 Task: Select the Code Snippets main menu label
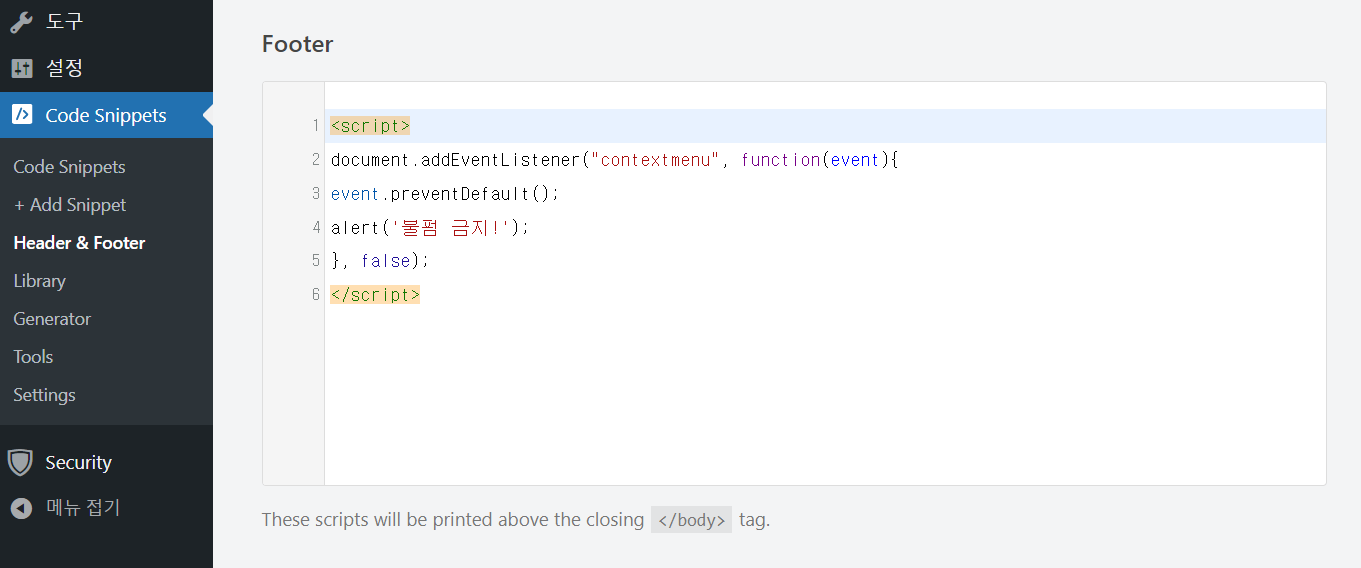click(x=106, y=115)
